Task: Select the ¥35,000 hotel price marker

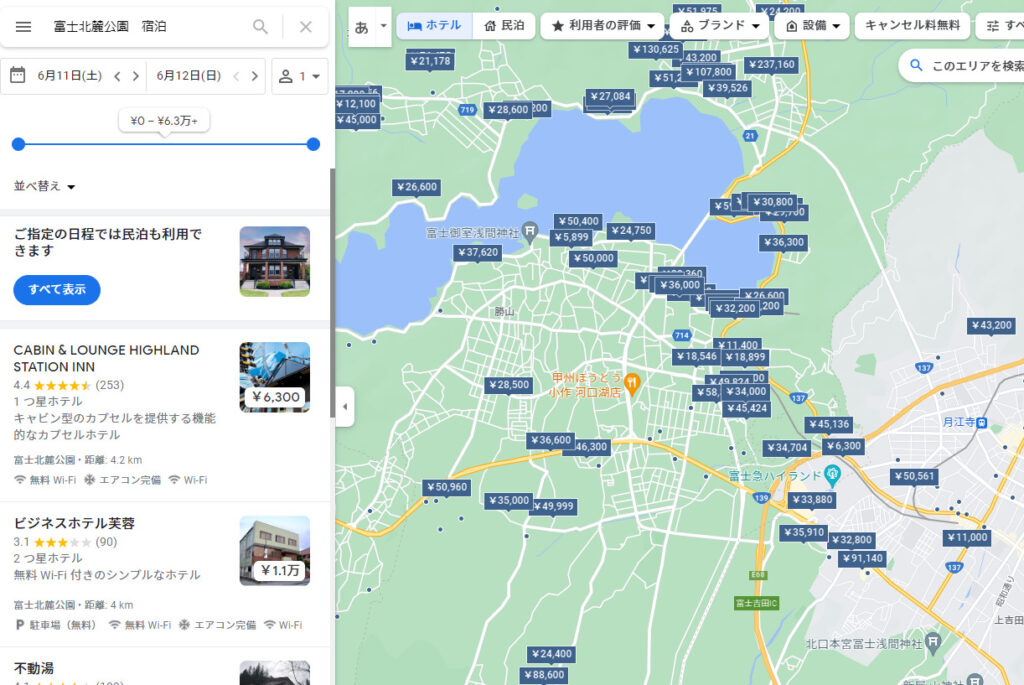Action: coord(509,501)
